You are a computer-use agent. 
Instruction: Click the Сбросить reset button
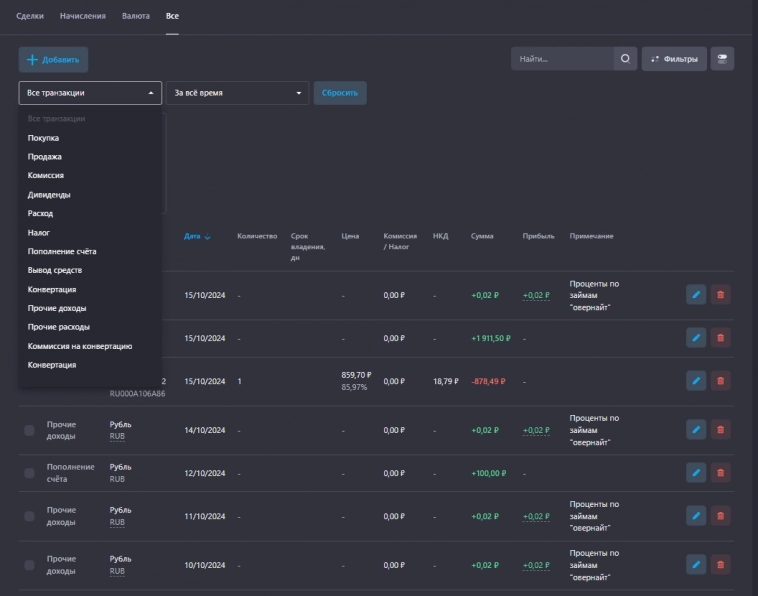[x=340, y=93]
